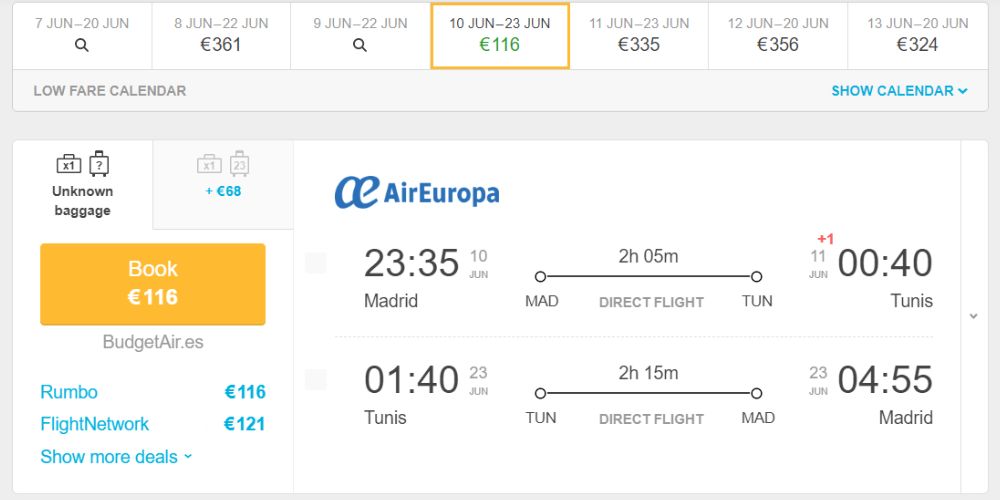This screenshot has width=1000, height=500.
Task: Expand flight details with right-side chevron
Action: click(973, 316)
